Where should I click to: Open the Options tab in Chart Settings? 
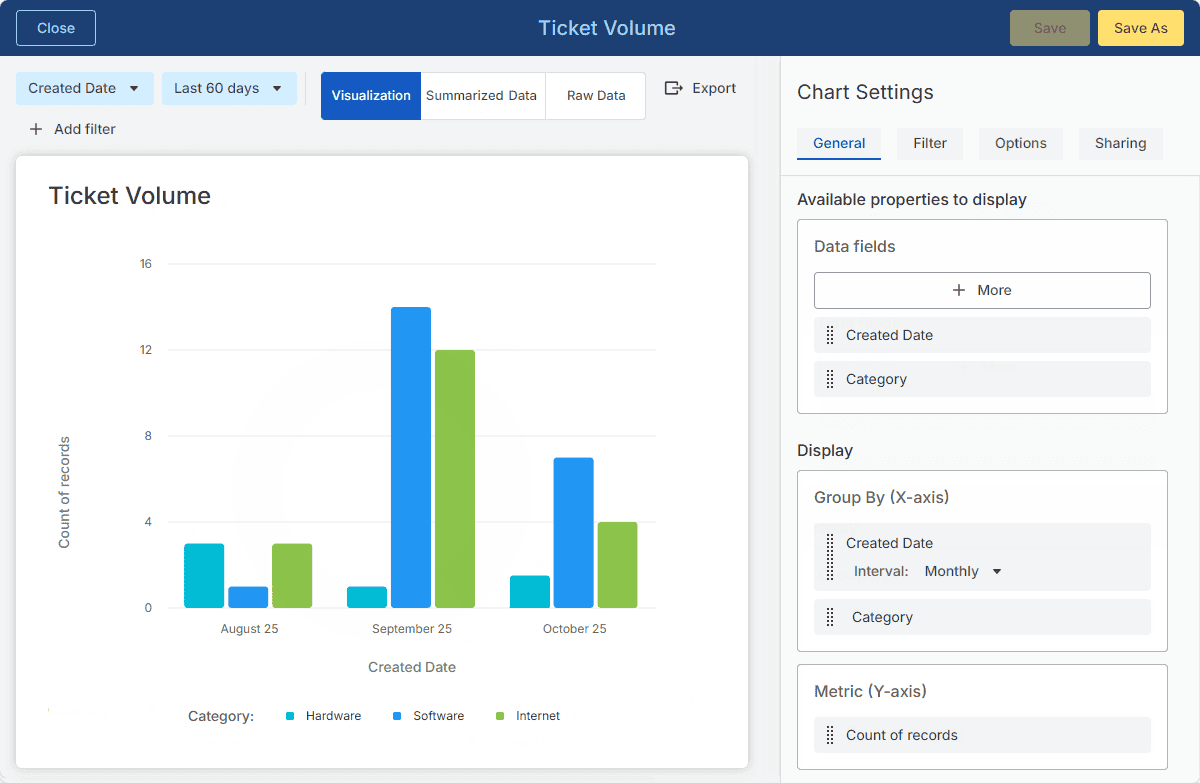[x=1020, y=143]
